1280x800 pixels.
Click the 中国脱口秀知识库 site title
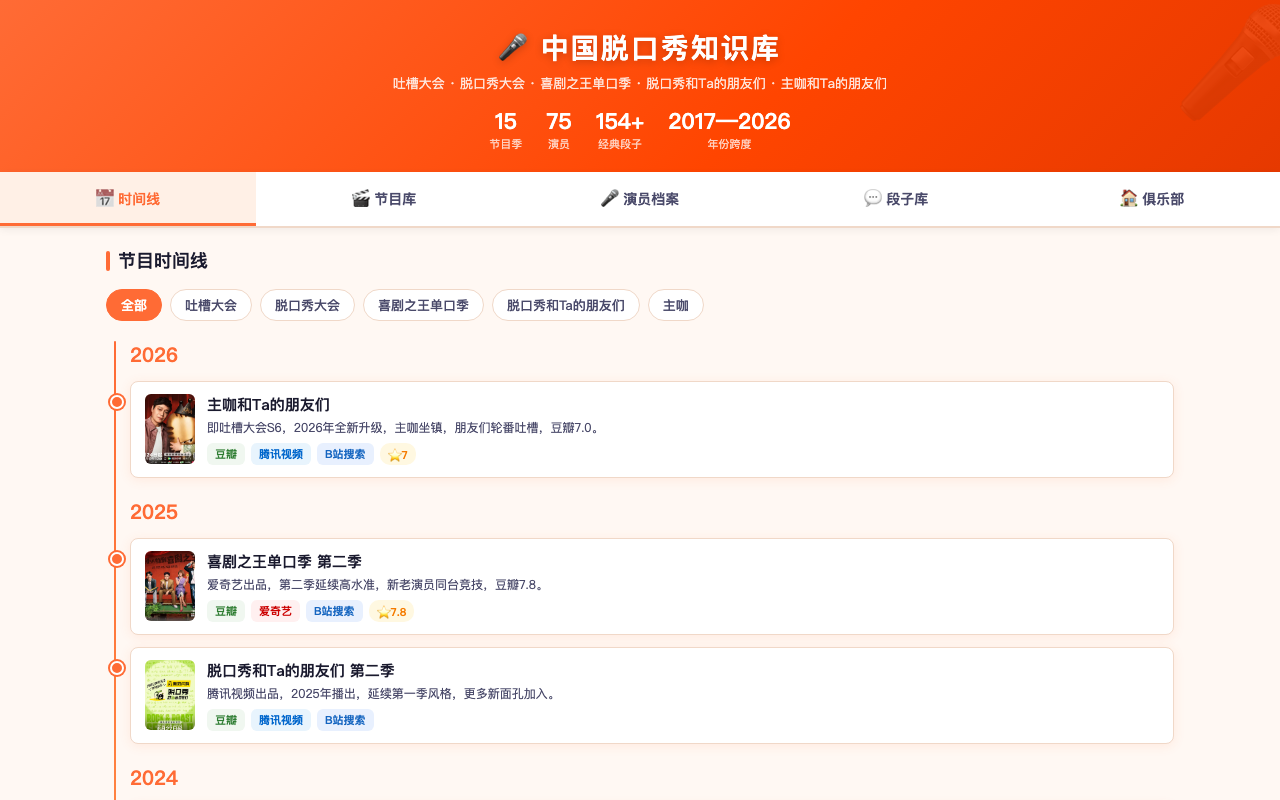[640, 48]
